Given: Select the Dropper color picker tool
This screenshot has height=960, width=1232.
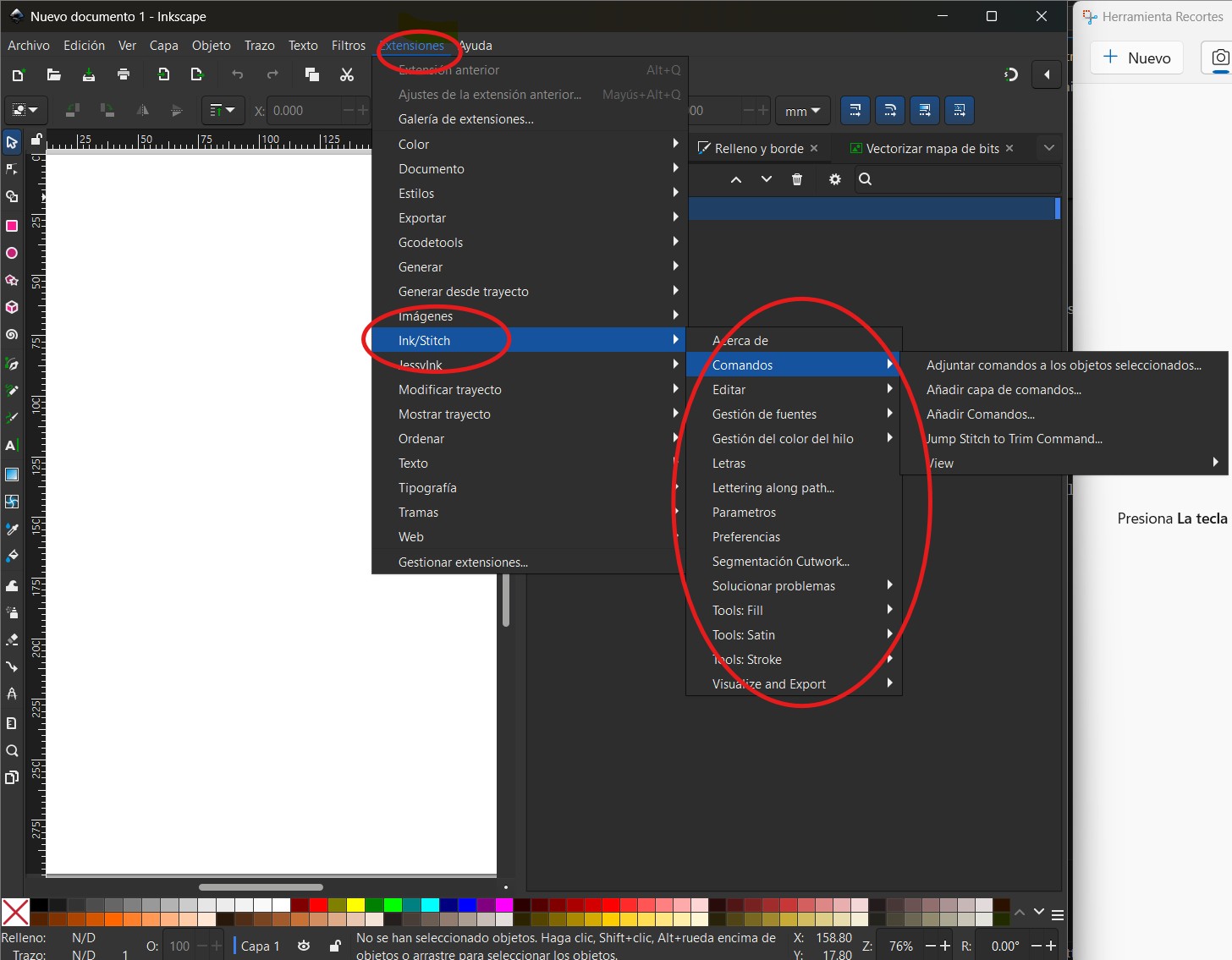Looking at the screenshot, I should click(12, 529).
